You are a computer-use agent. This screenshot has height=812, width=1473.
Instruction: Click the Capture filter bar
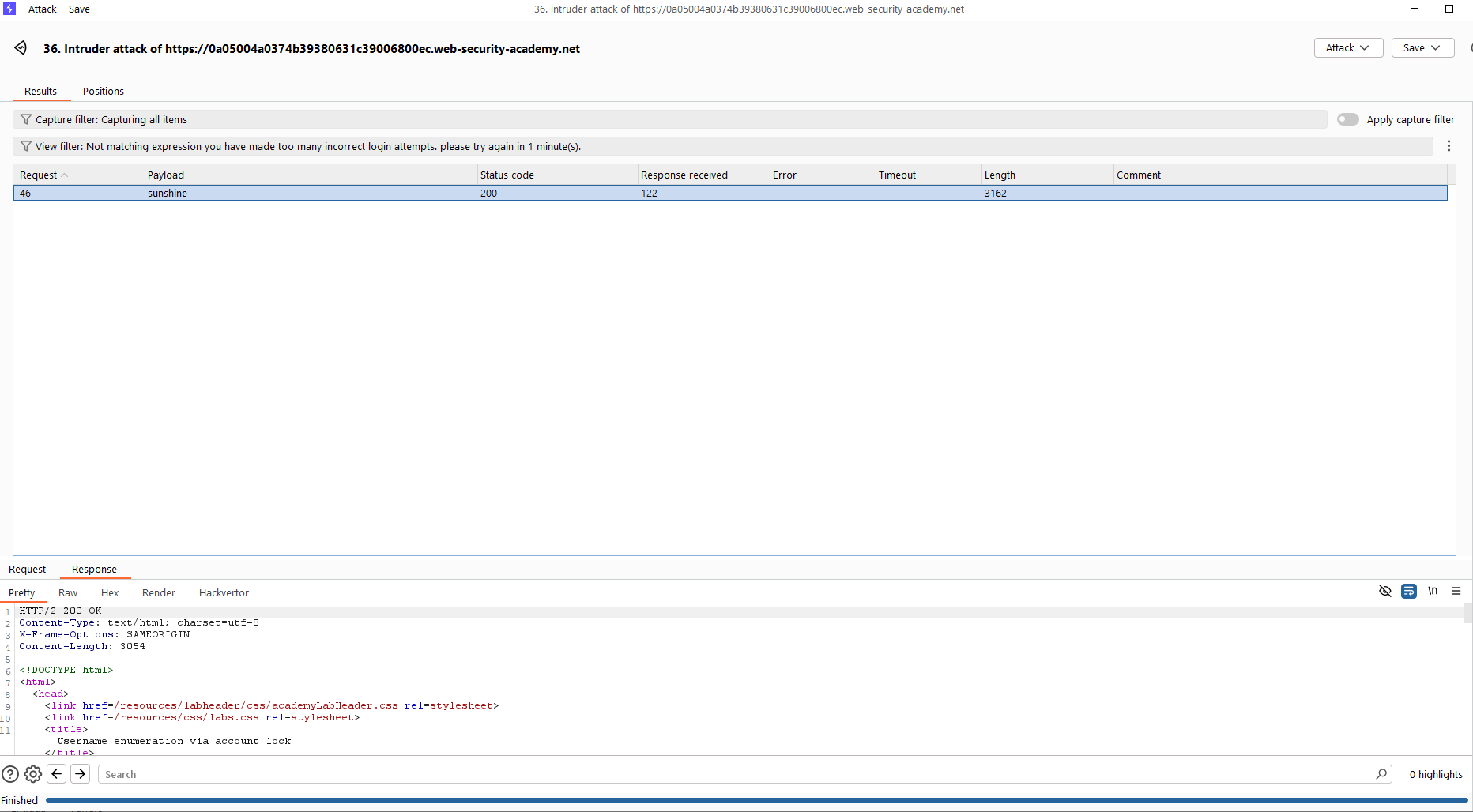tap(670, 119)
